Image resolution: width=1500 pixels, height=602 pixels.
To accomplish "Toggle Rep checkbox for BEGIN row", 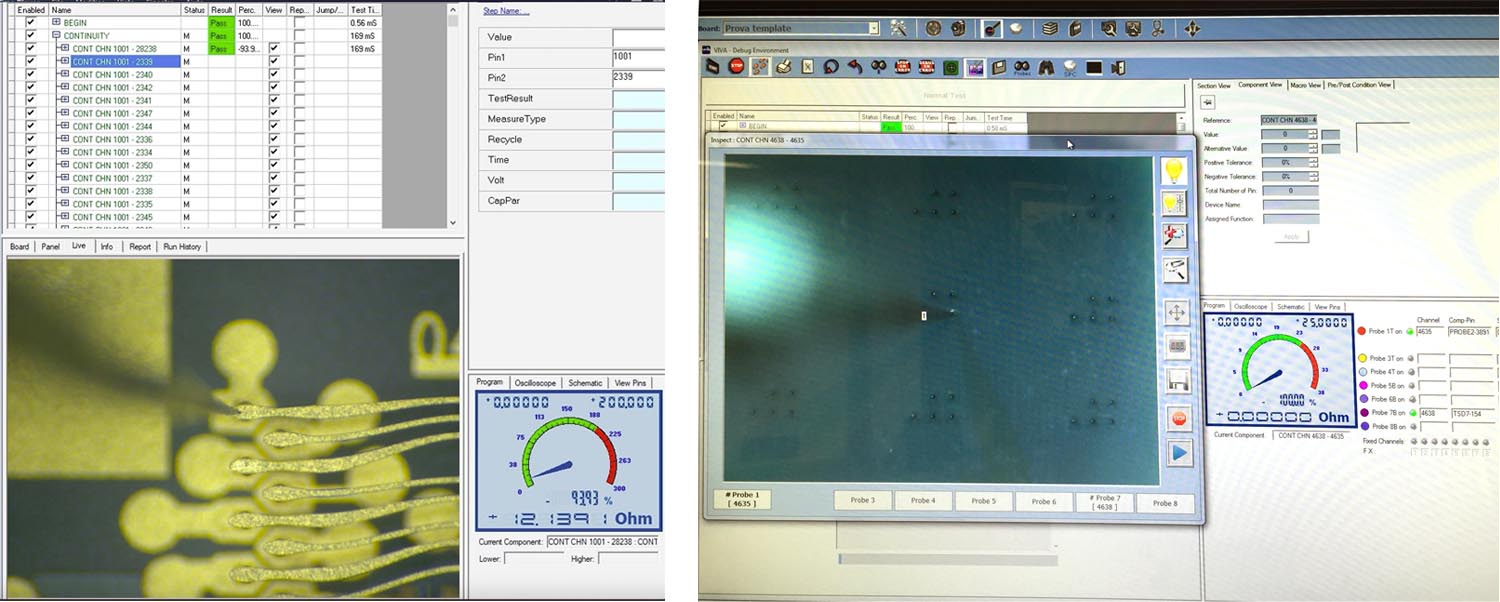I will (x=300, y=22).
